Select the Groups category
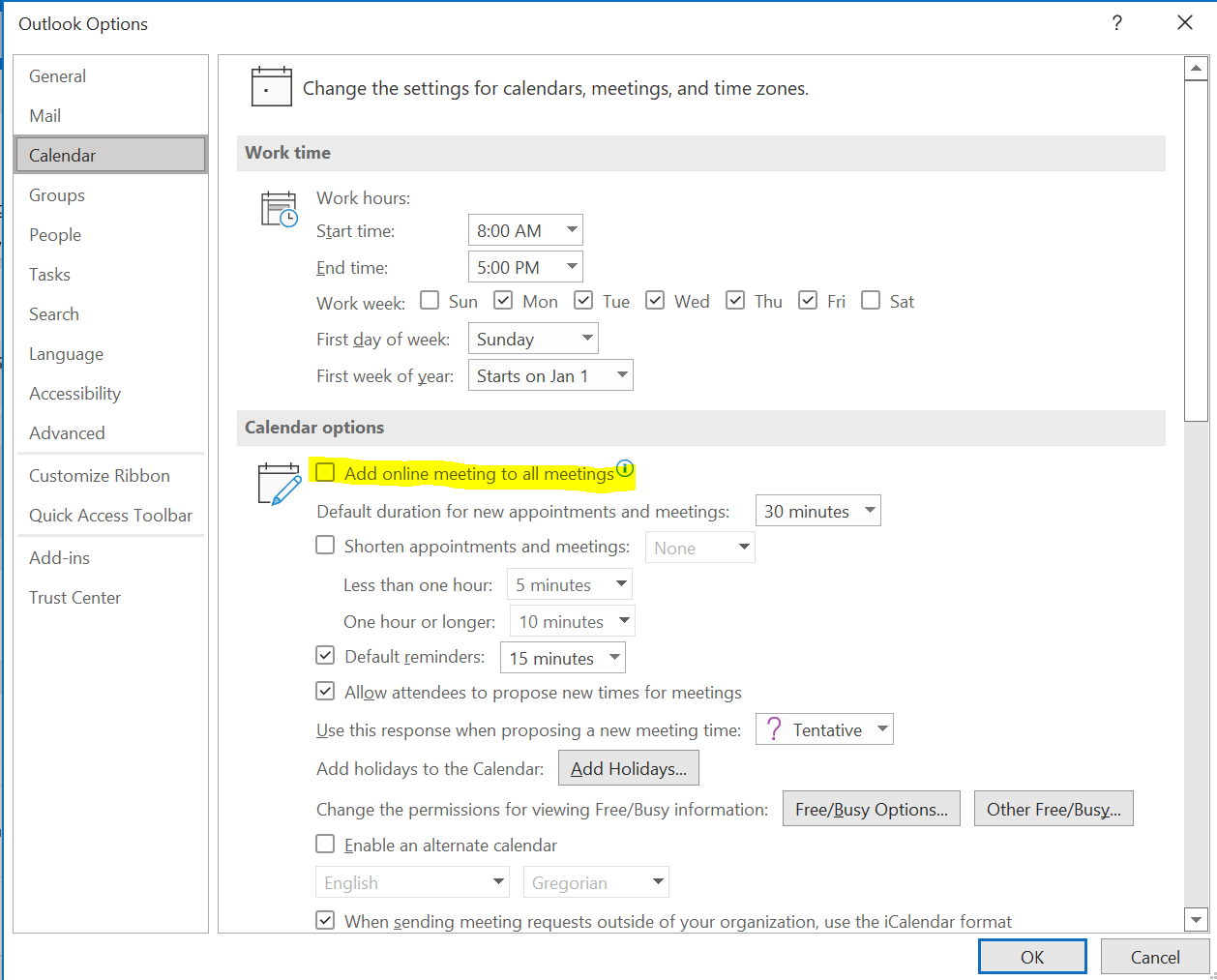The width and height of the screenshot is (1217, 980). (x=110, y=194)
